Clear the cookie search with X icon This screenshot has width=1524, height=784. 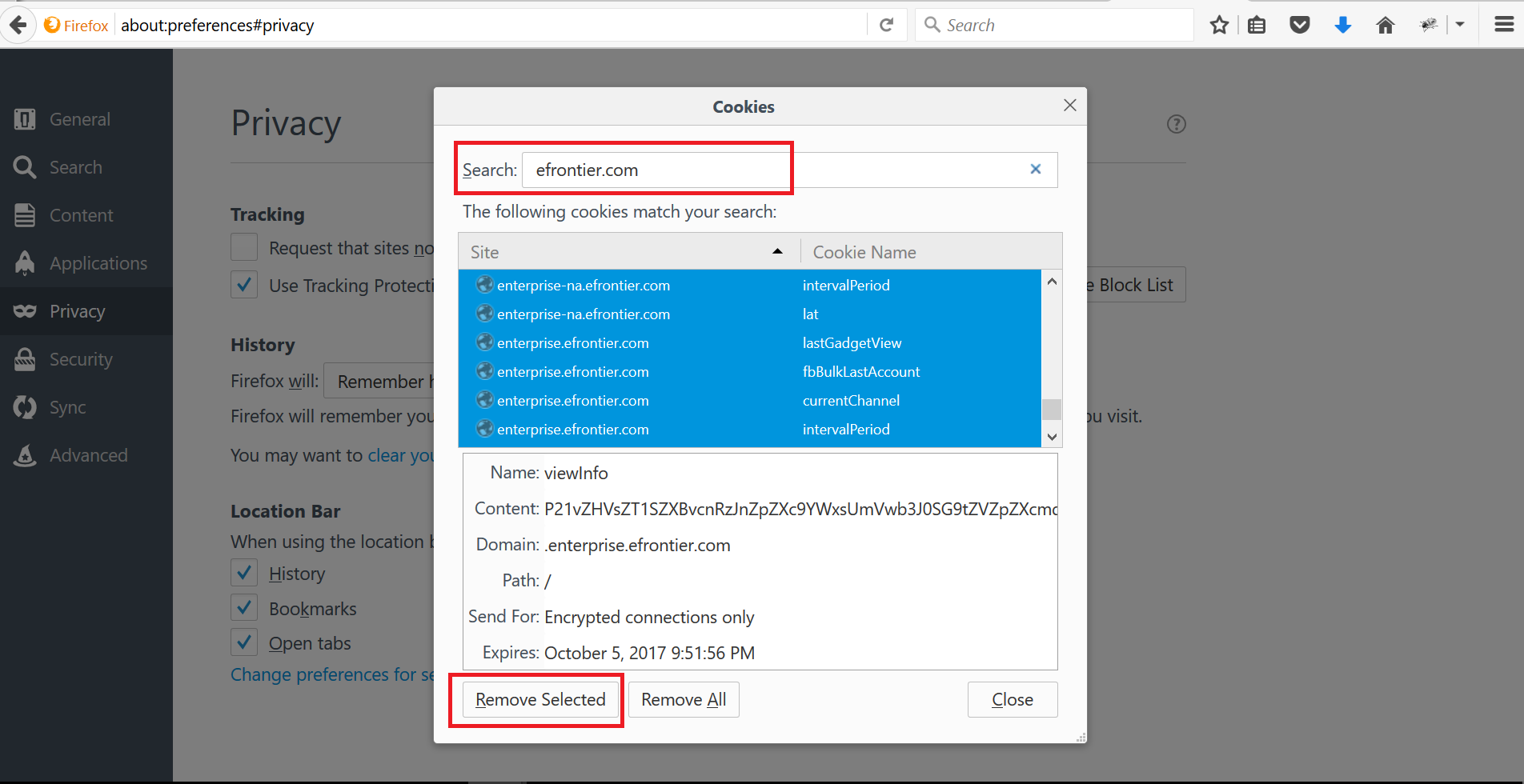(x=1035, y=170)
